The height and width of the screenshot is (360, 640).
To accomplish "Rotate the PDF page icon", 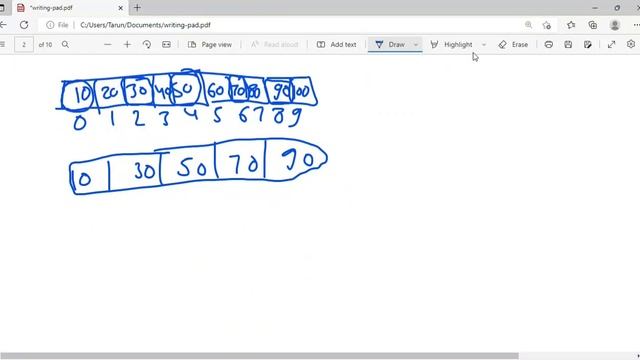I will [147, 44].
